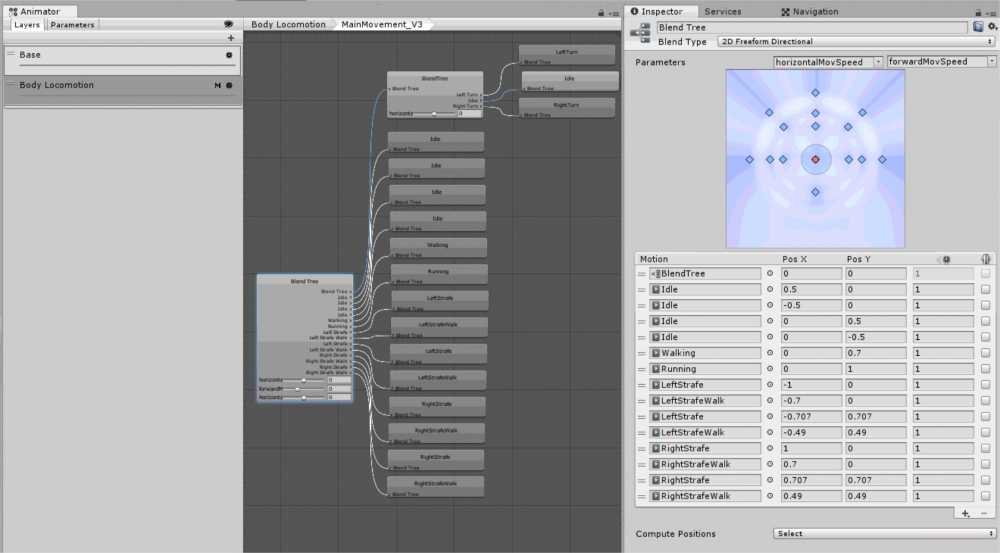The width and height of the screenshot is (1000, 553).
Task: Enable mirror checkbox for RightStrafe 0.707 row
Action: [985, 480]
